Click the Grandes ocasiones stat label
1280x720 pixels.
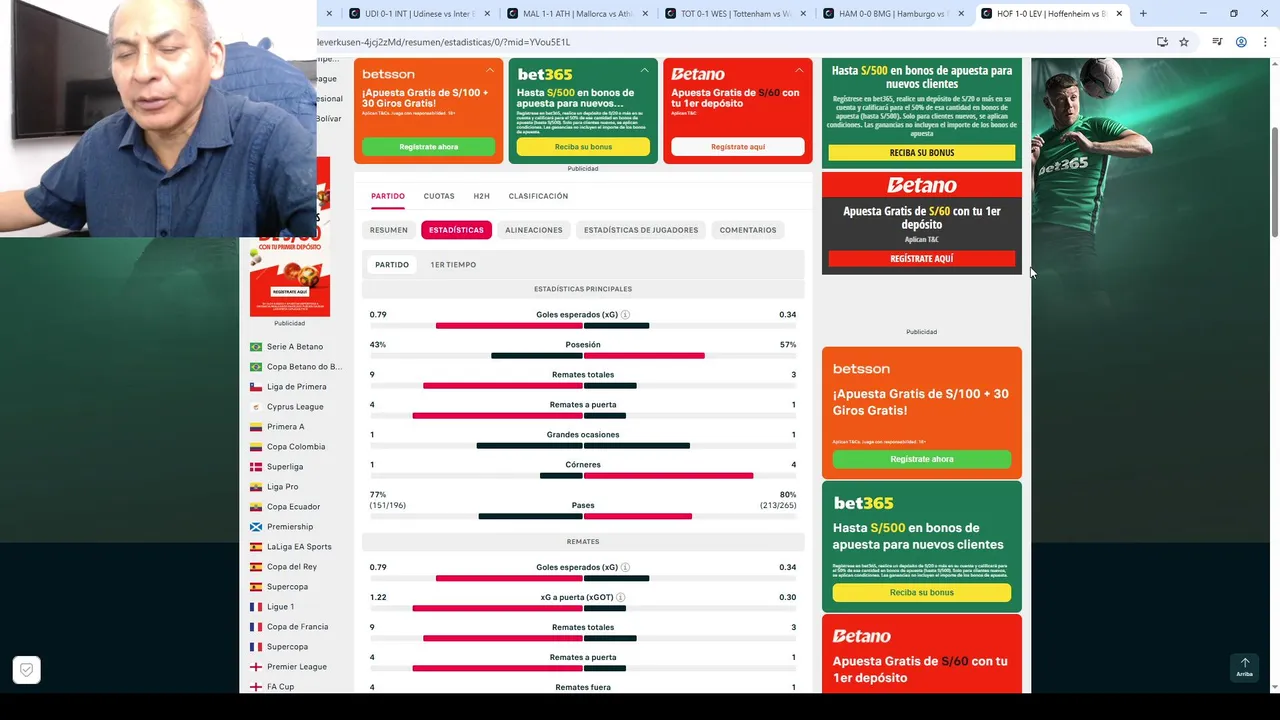583,435
